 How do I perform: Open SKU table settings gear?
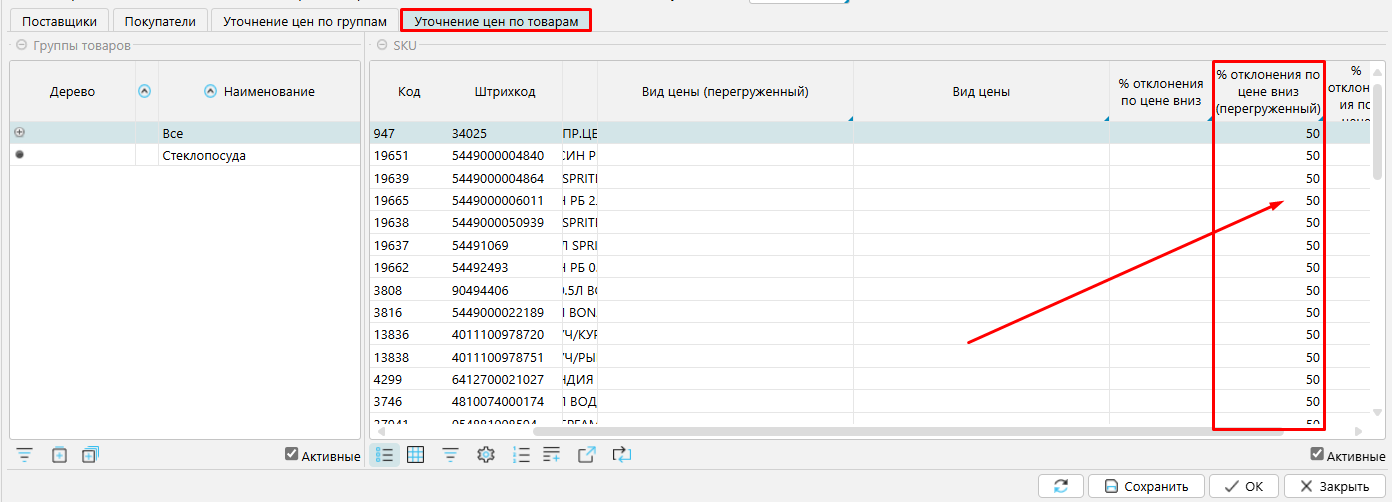click(x=486, y=455)
